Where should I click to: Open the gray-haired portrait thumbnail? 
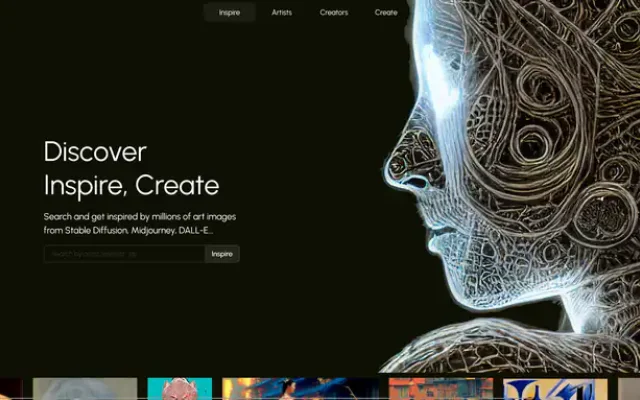click(85, 389)
